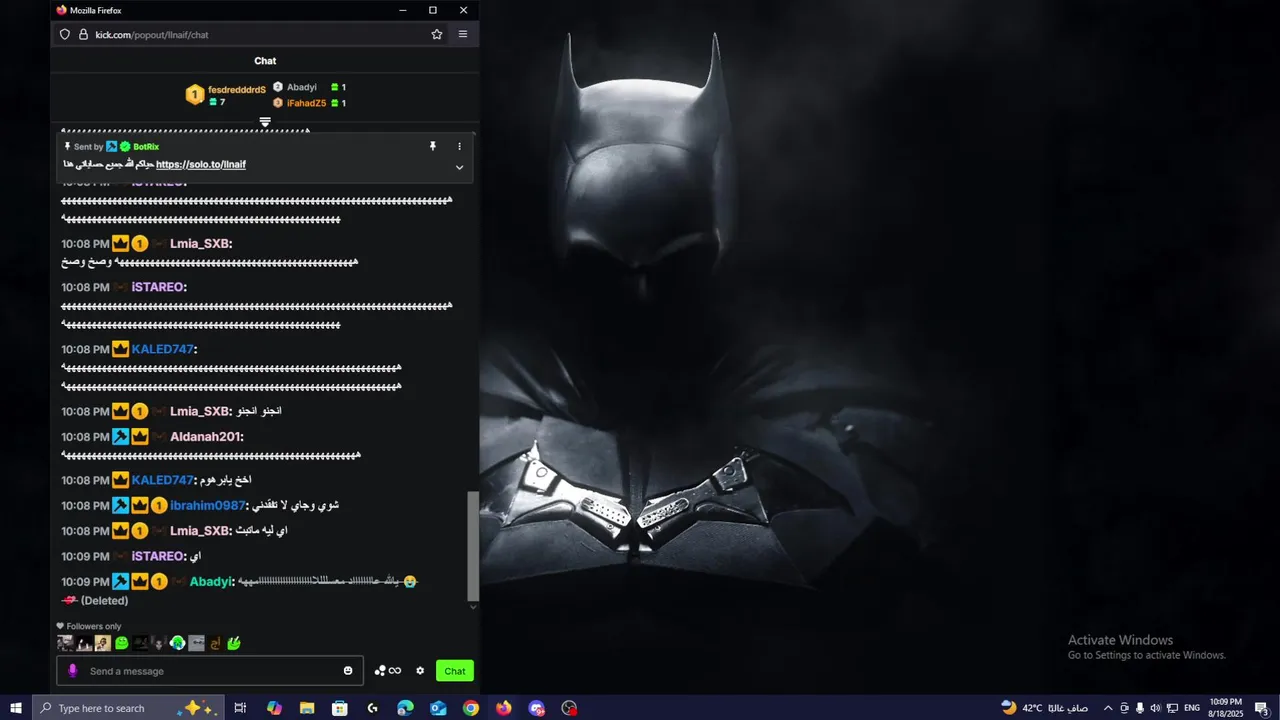Screen dimensions: 1280x720
Task: Click crown badge next to Aldanah201
Action: tap(140, 437)
